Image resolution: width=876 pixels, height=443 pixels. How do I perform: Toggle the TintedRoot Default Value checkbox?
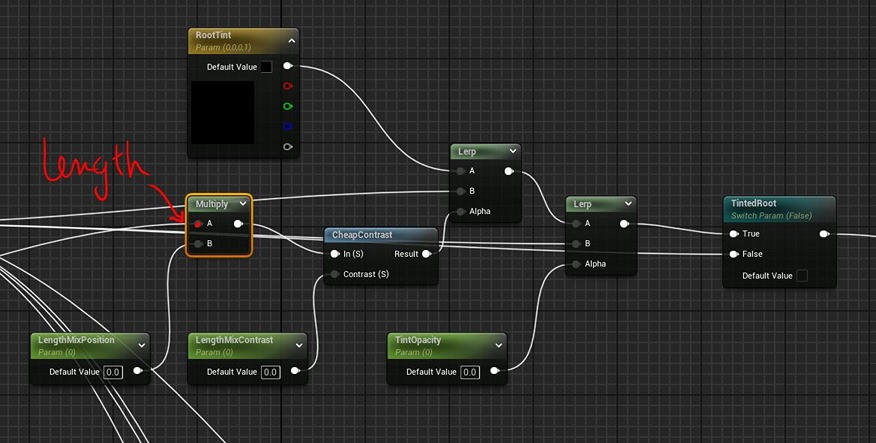[802, 275]
